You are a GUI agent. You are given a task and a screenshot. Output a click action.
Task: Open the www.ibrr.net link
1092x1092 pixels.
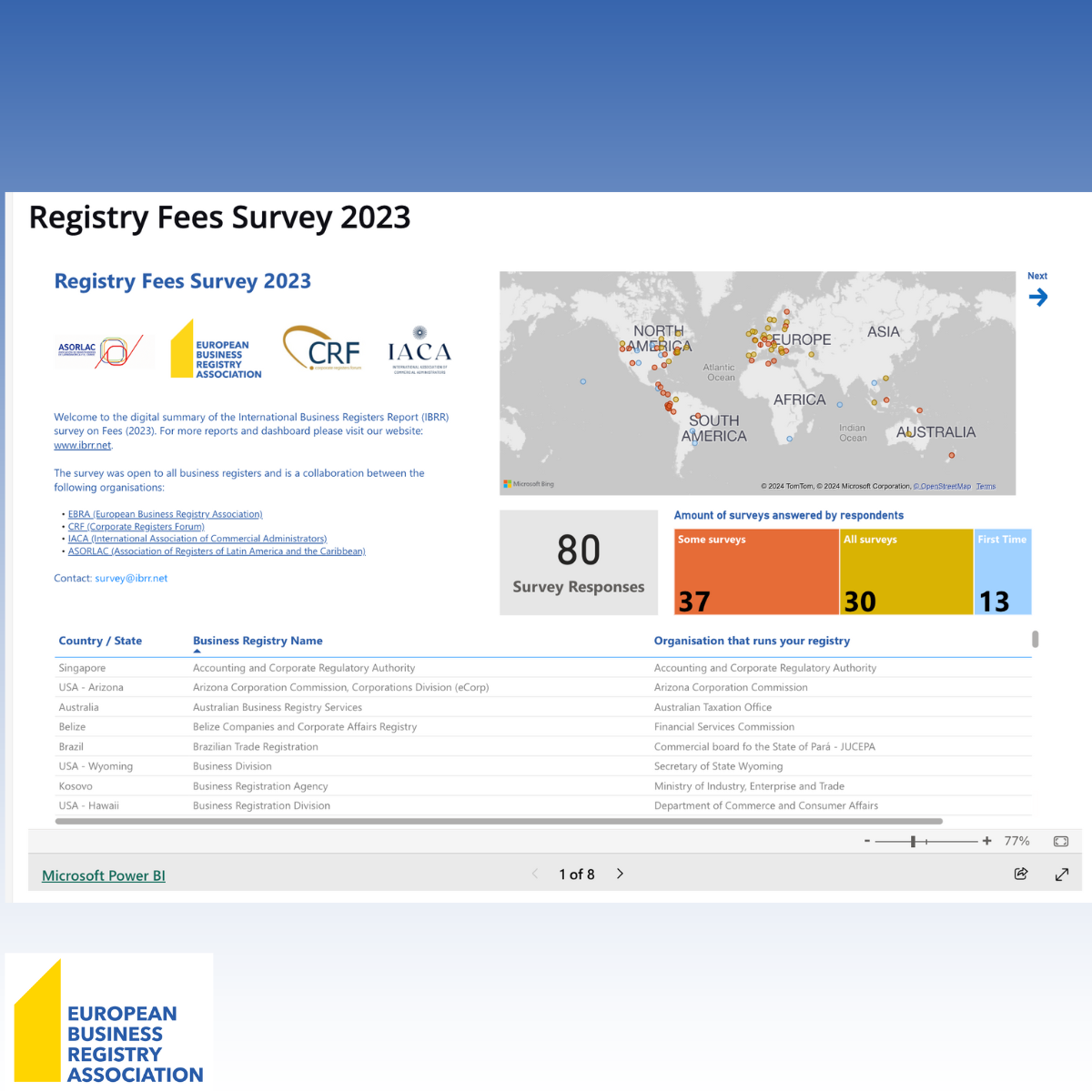[82, 445]
